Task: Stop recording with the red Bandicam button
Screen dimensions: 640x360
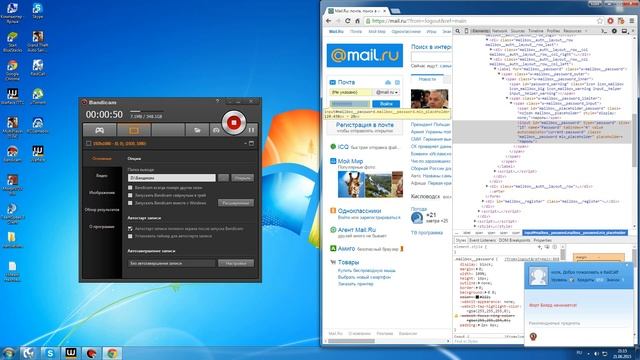Action: 233,122
